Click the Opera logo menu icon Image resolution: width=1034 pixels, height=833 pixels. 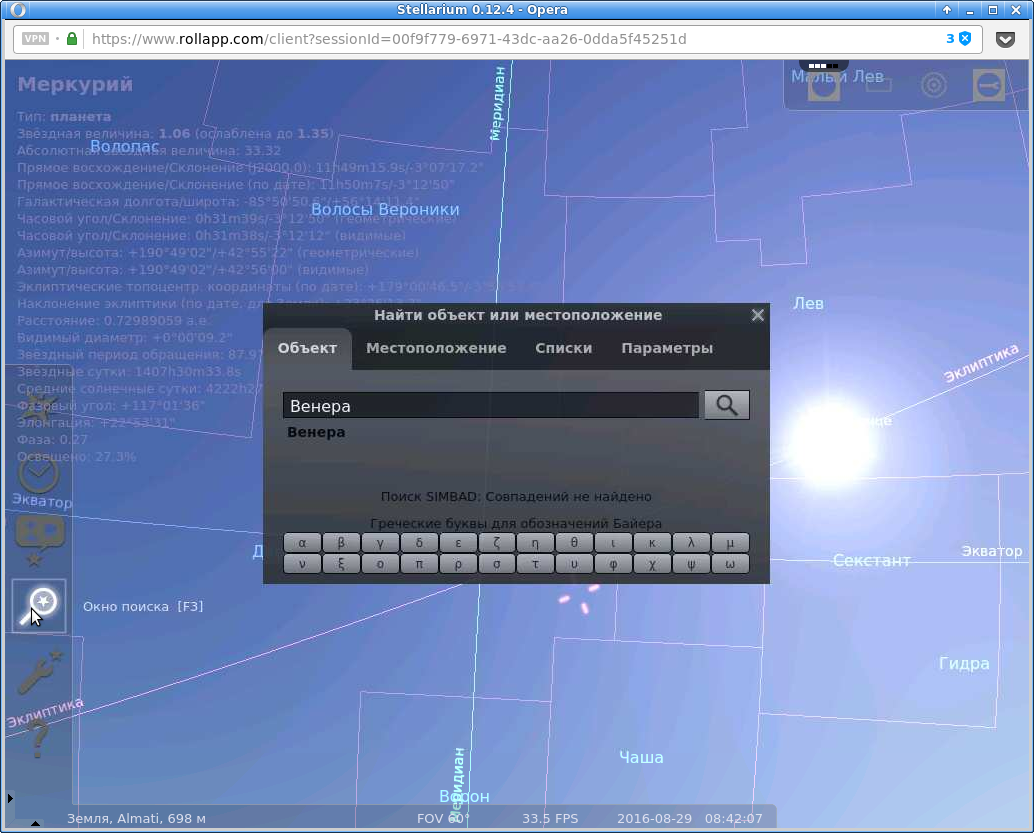coord(18,9)
